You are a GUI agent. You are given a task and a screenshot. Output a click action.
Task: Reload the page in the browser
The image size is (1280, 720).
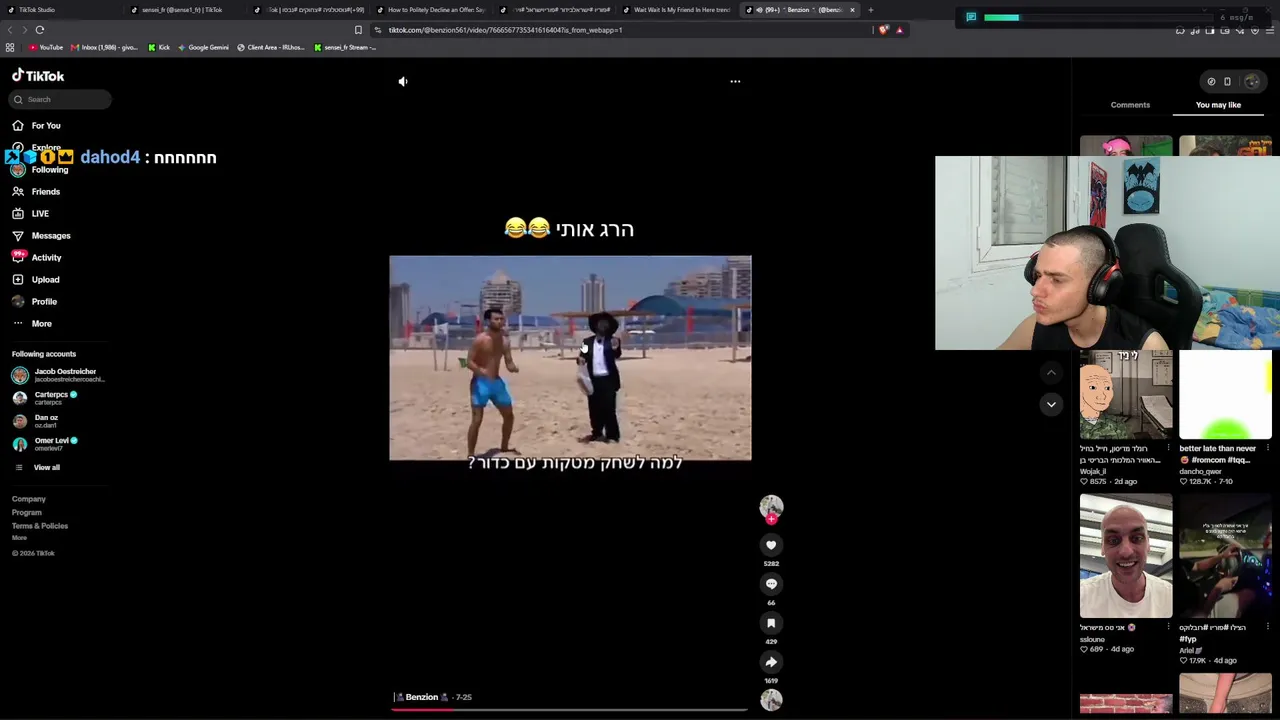tap(40, 30)
